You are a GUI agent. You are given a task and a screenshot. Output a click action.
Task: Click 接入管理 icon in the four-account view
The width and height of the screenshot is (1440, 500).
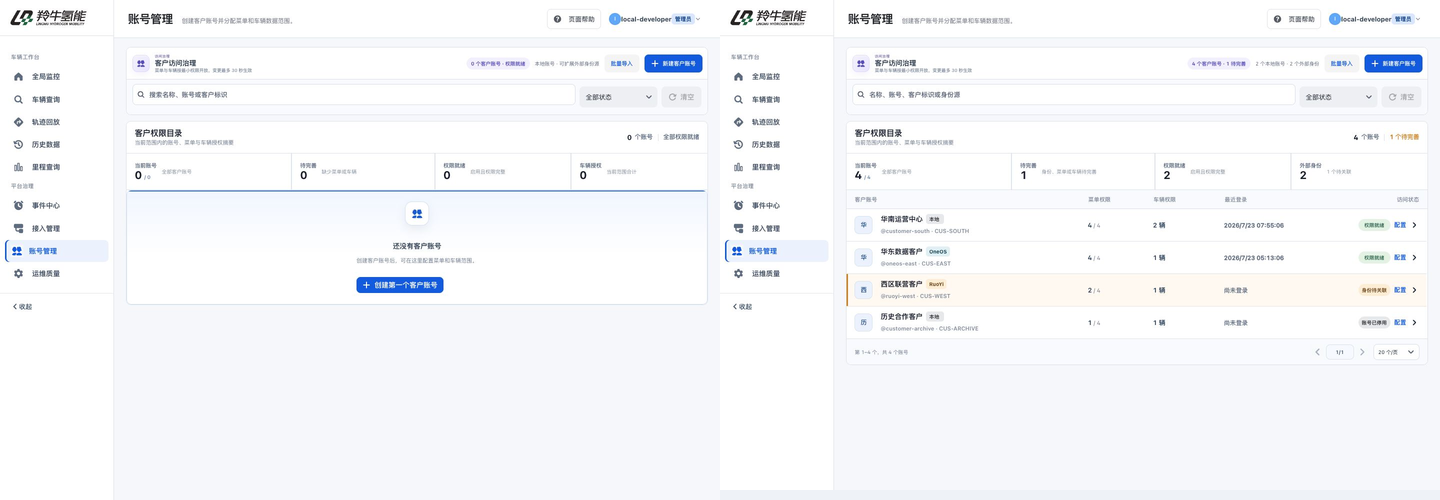click(738, 228)
